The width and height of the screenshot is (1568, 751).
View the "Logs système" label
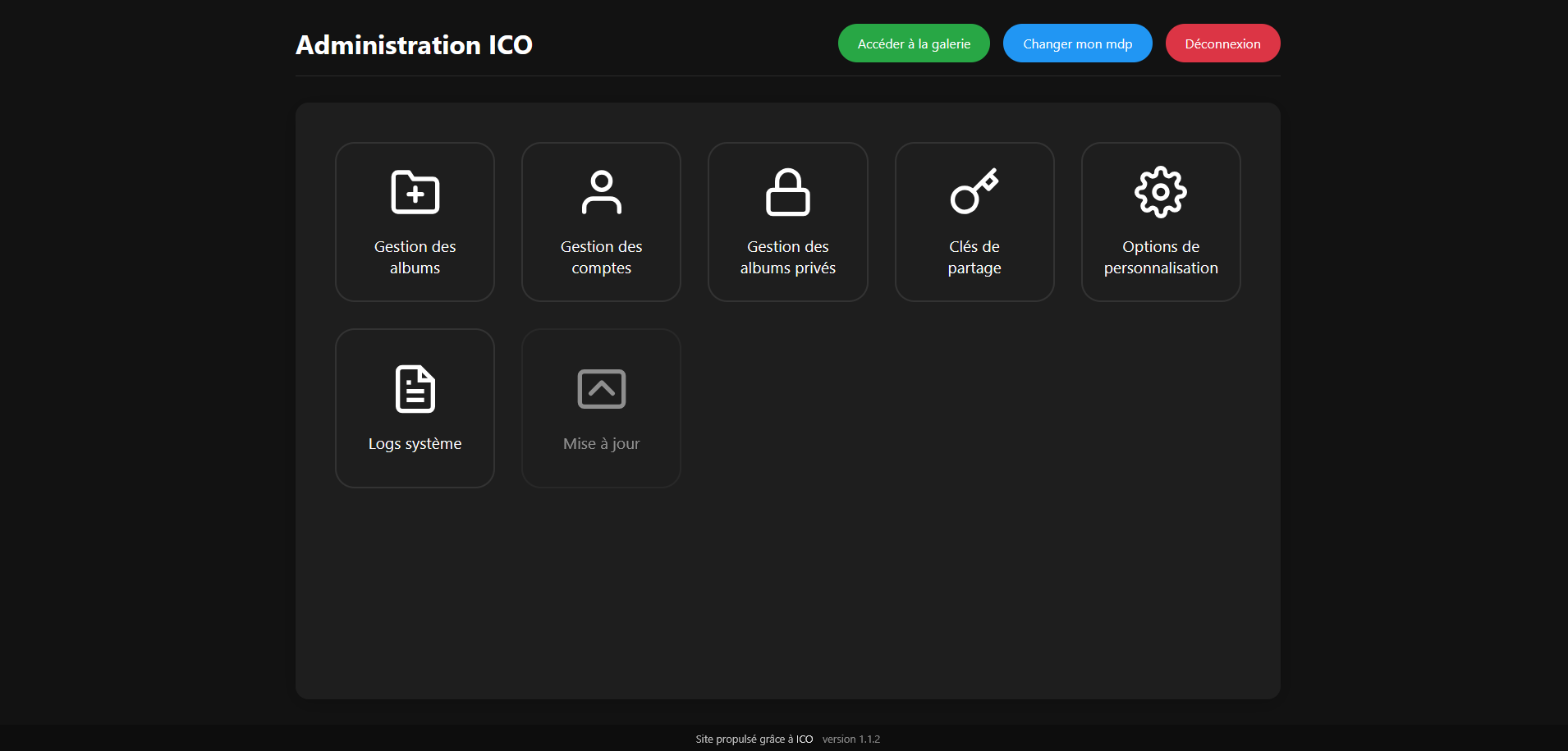(x=415, y=444)
